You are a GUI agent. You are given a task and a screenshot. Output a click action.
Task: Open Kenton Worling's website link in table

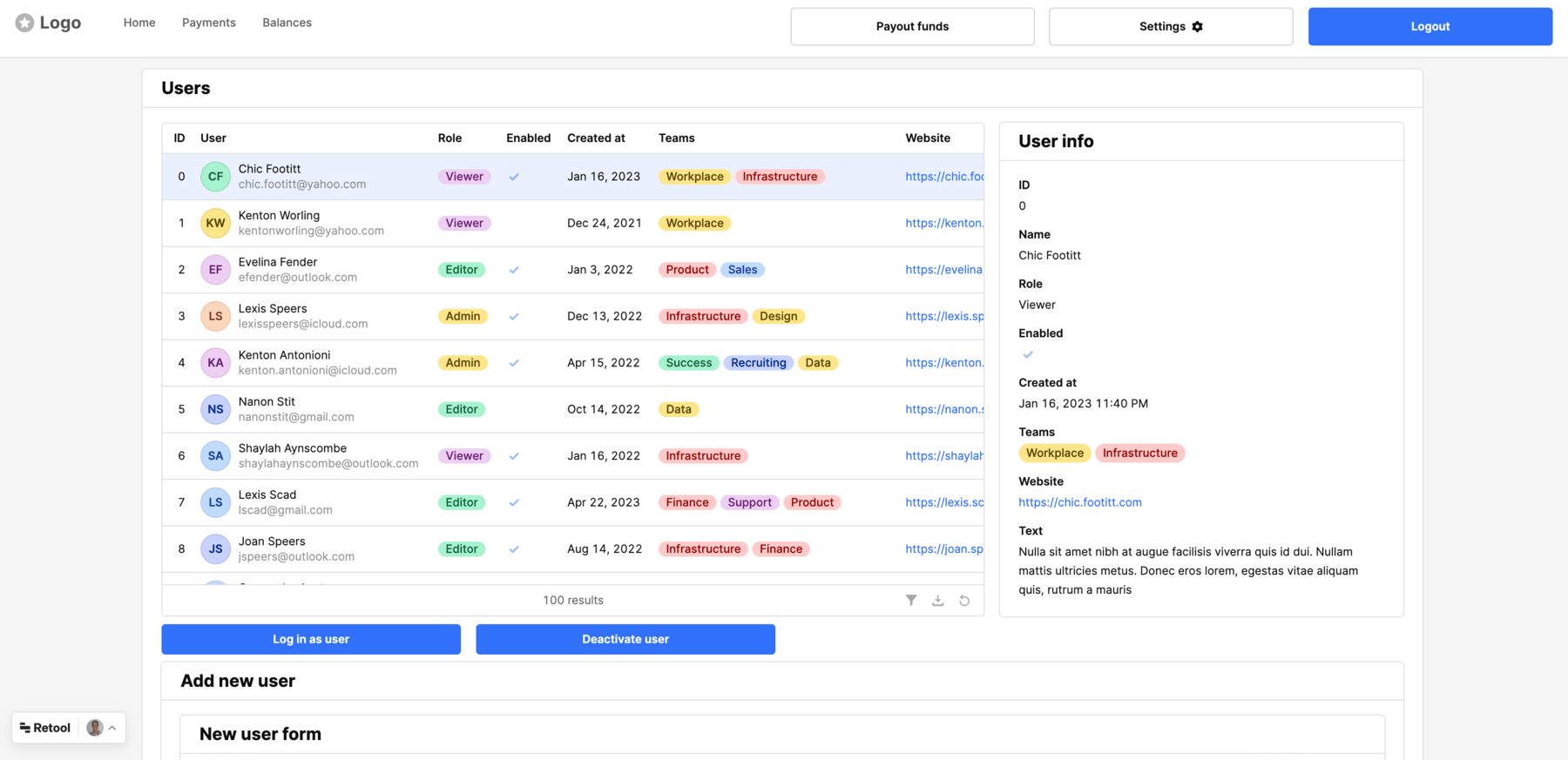coord(944,223)
